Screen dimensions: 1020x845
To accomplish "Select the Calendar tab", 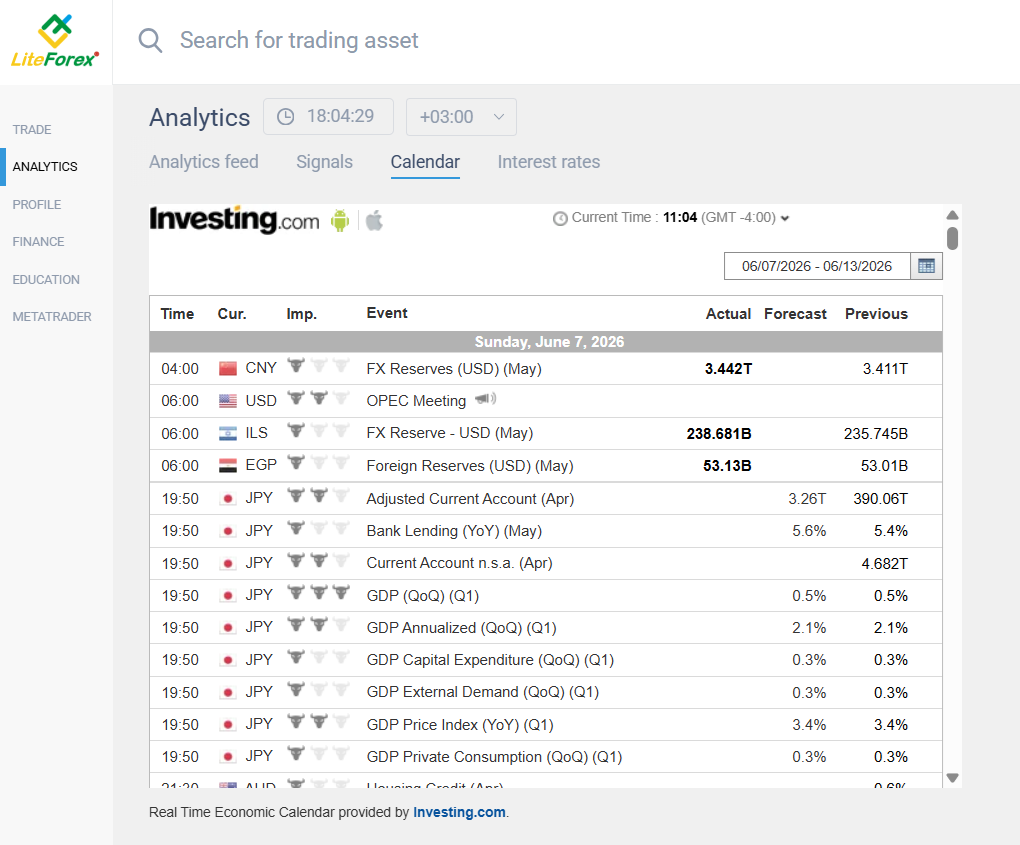I will (x=425, y=162).
